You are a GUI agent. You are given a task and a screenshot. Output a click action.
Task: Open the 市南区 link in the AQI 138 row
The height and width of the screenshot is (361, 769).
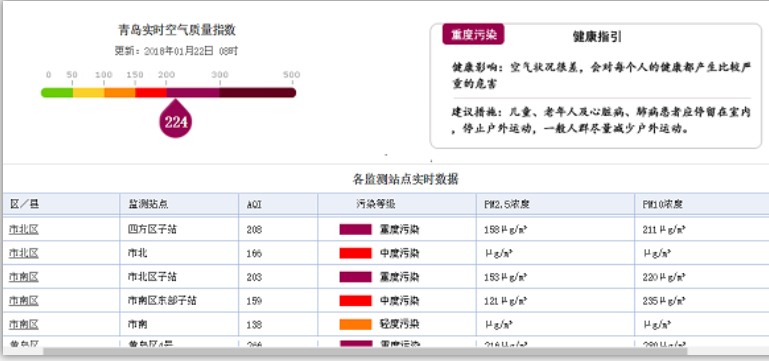tap(24, 324)
